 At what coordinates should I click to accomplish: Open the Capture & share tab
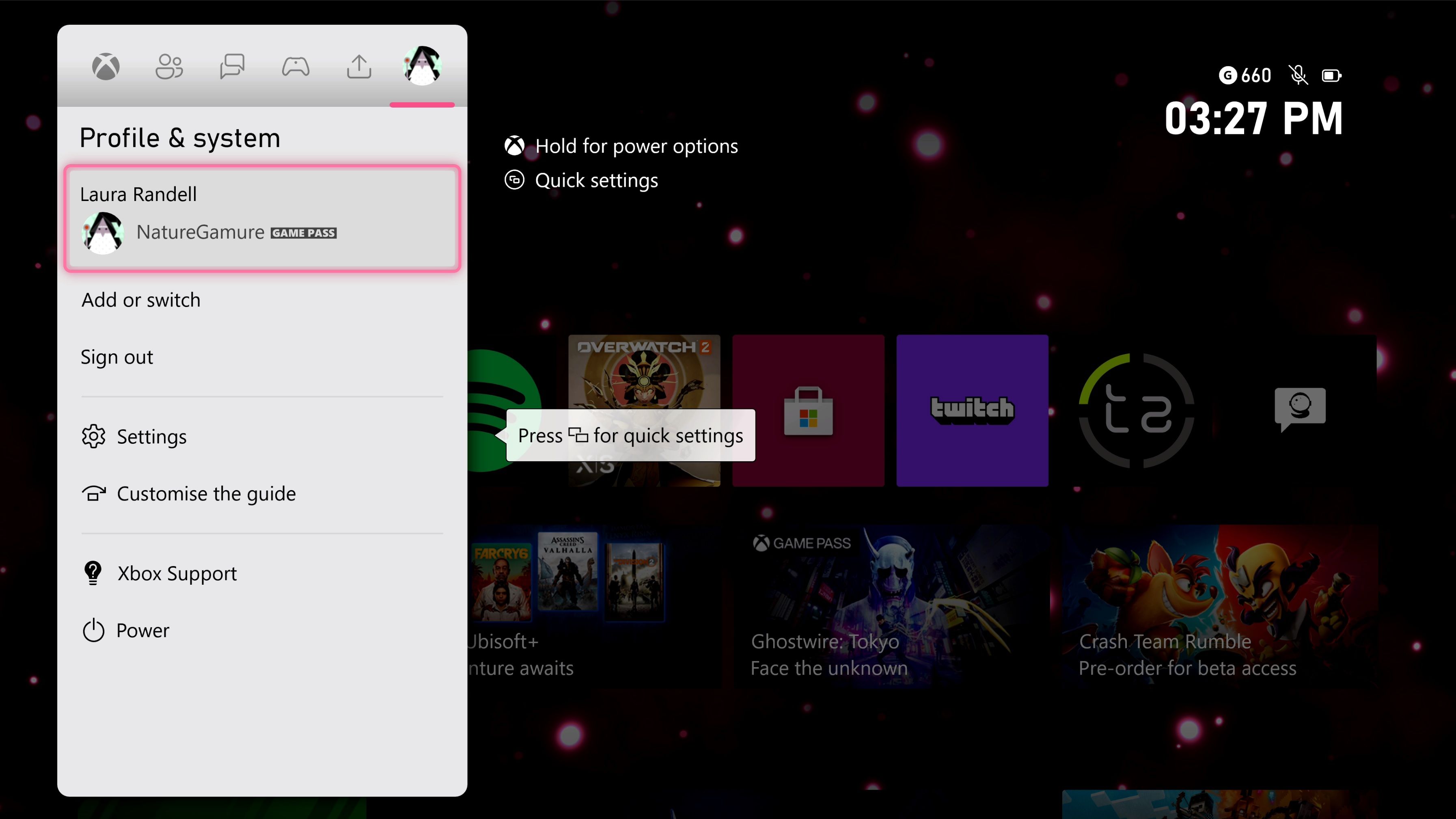(359, 67)
